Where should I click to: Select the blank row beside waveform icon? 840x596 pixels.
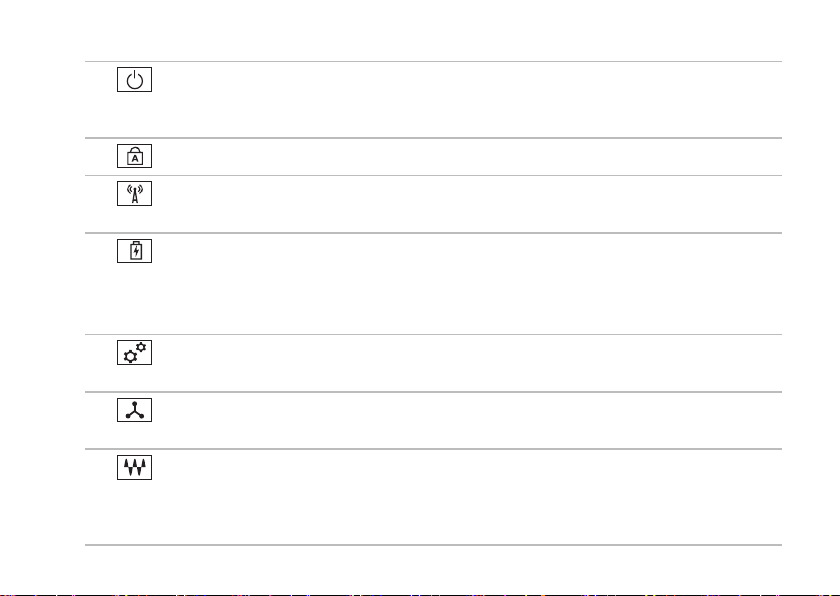click(466, 497)
